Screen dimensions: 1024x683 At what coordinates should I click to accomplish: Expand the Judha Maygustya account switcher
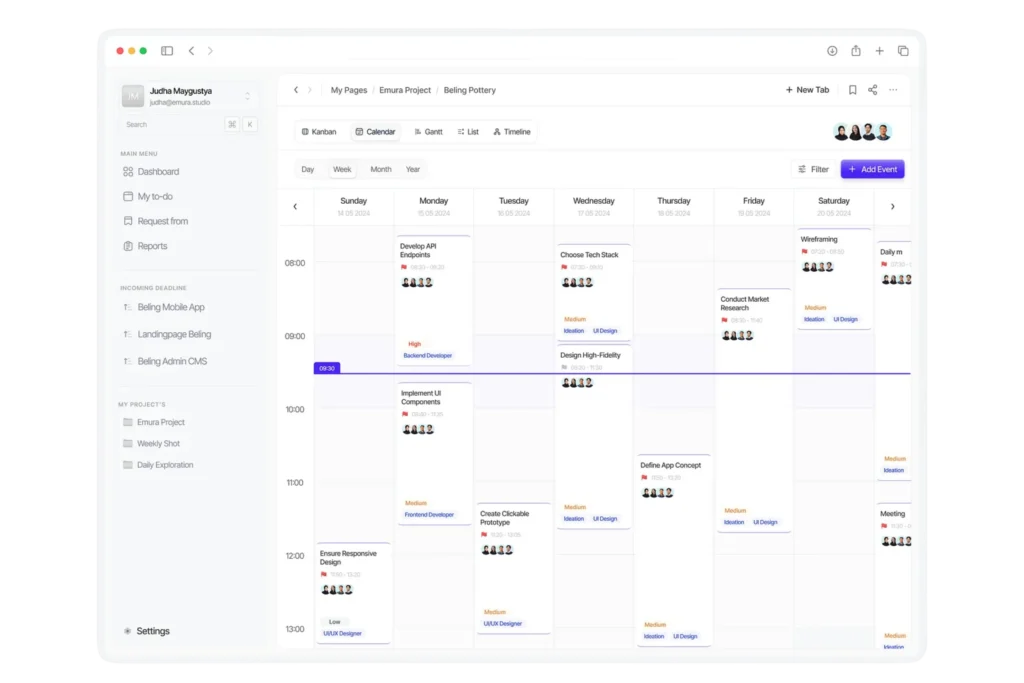(x=248, y=96)
